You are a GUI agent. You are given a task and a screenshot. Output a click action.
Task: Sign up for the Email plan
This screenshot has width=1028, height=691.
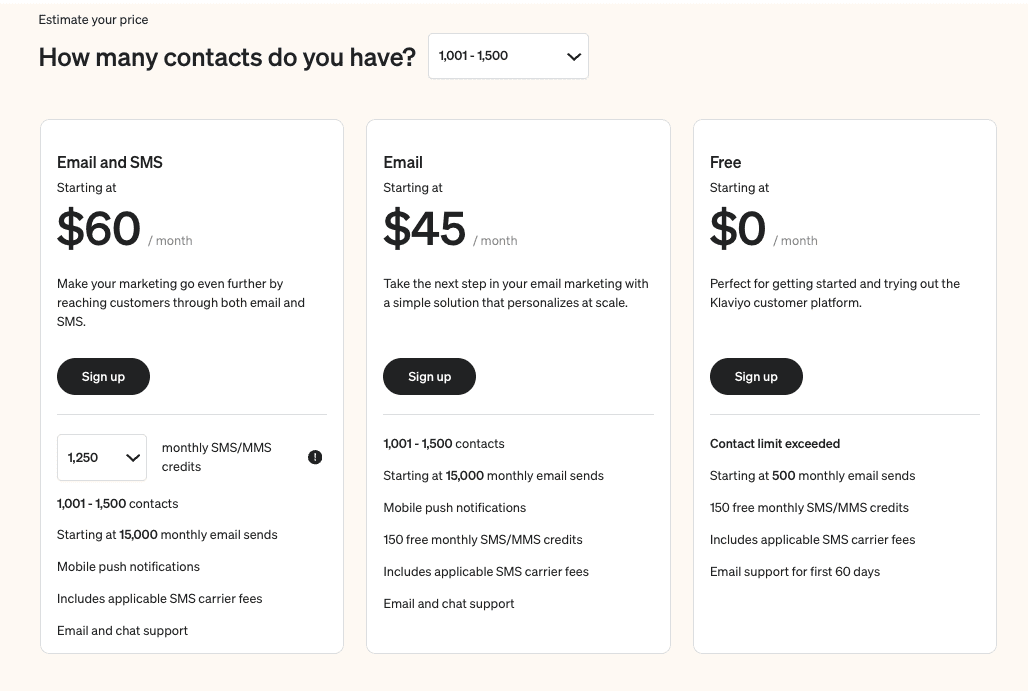click(429, 376)
